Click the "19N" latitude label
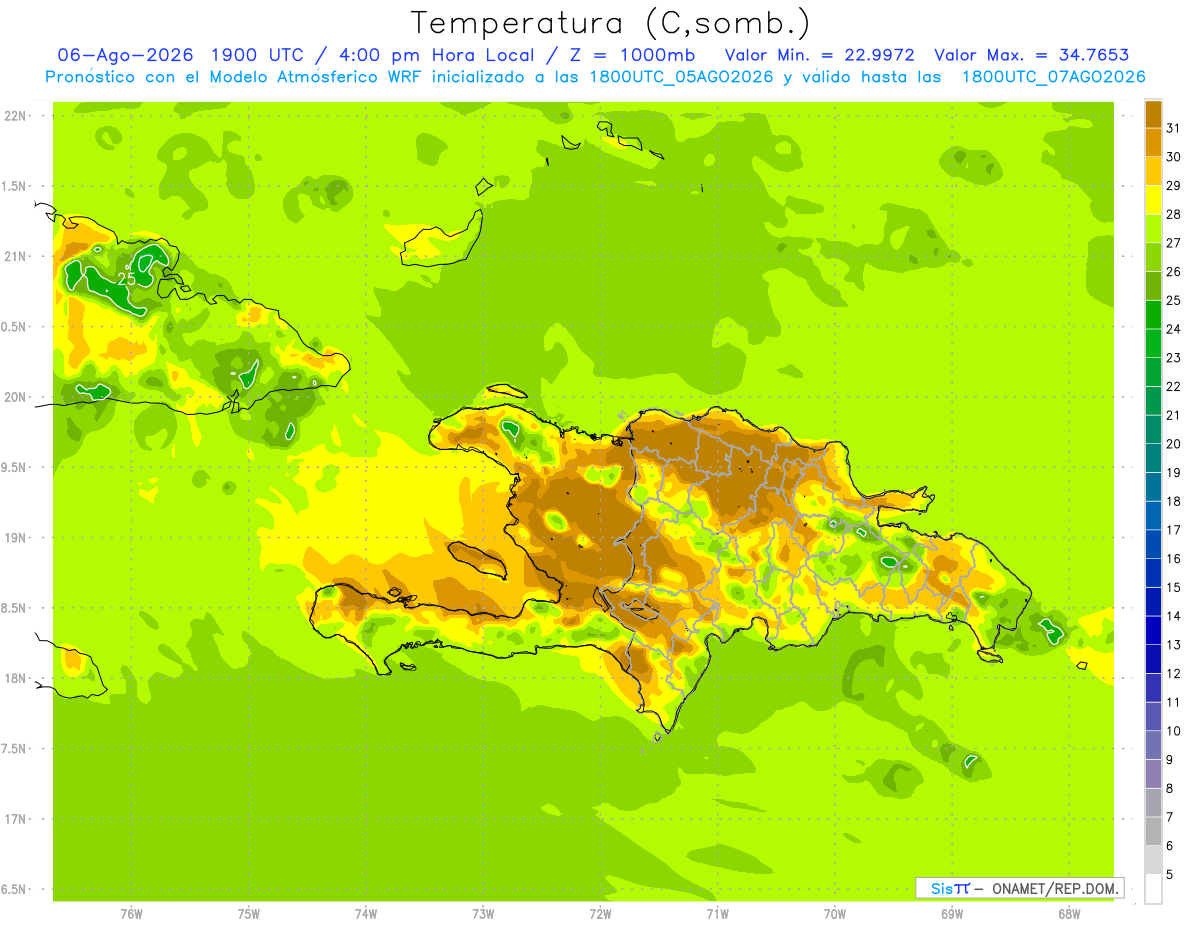Viewport: 1200px width, 927px height. 14,538
